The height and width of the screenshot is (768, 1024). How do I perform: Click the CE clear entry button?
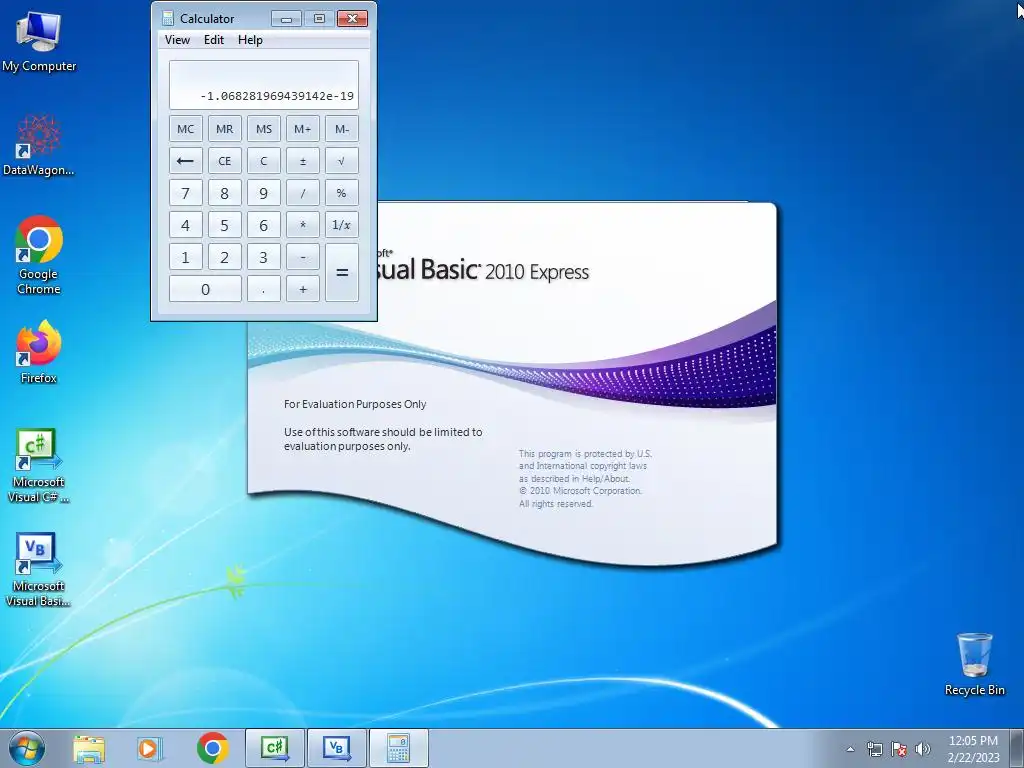coord(225,161)
